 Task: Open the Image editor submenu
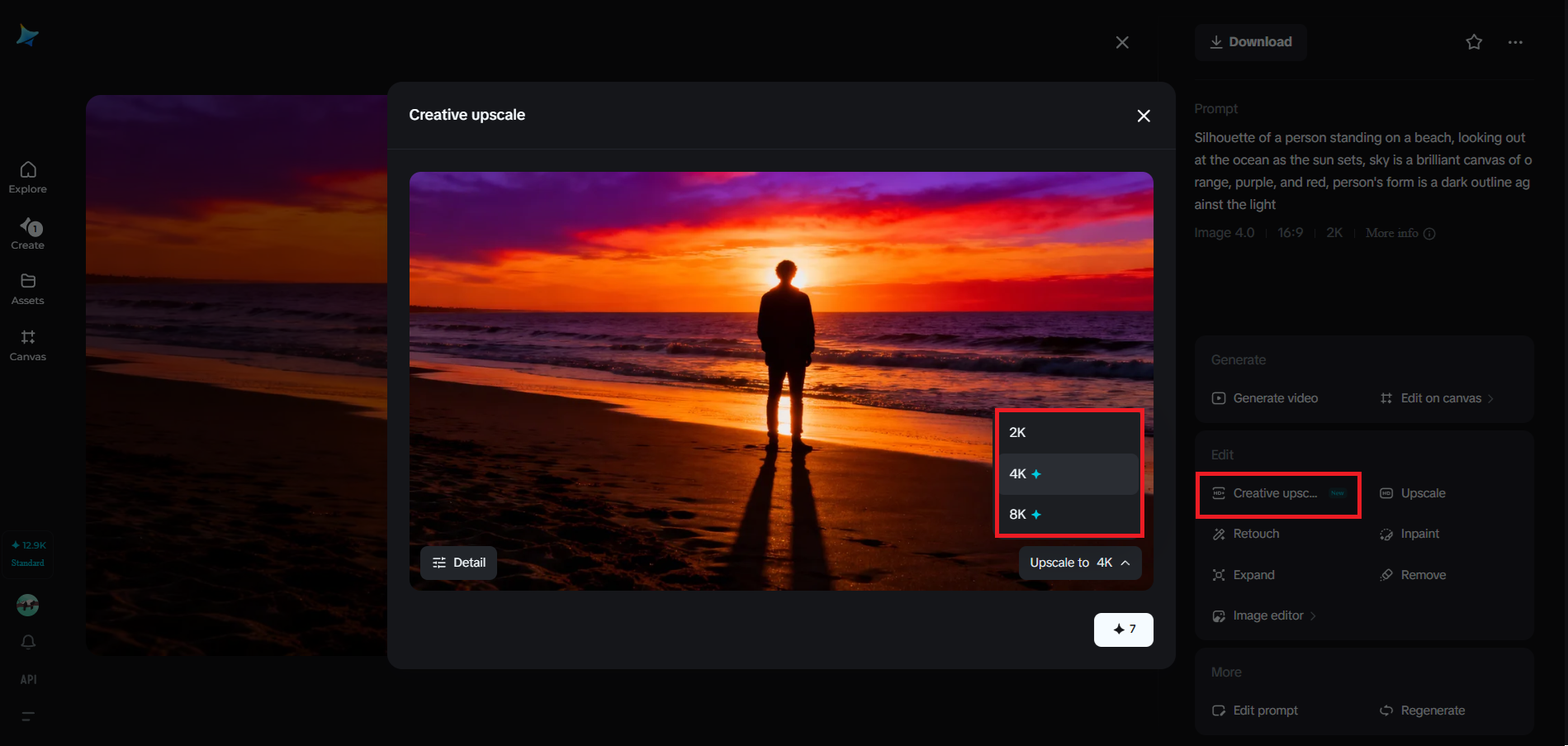1267,615
